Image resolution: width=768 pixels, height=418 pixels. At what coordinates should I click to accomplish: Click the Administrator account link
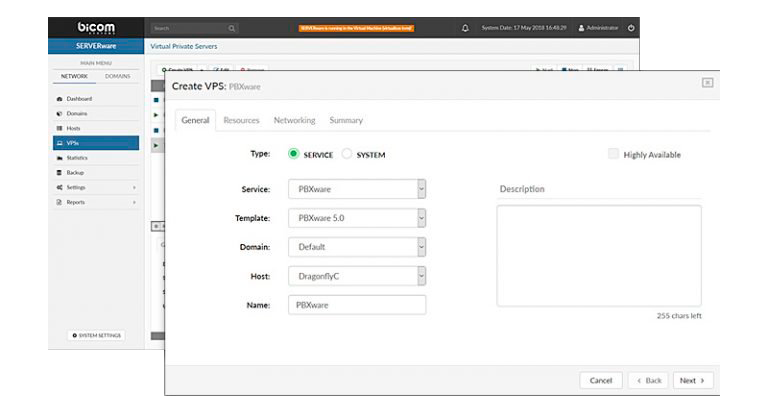pos(598,28)
